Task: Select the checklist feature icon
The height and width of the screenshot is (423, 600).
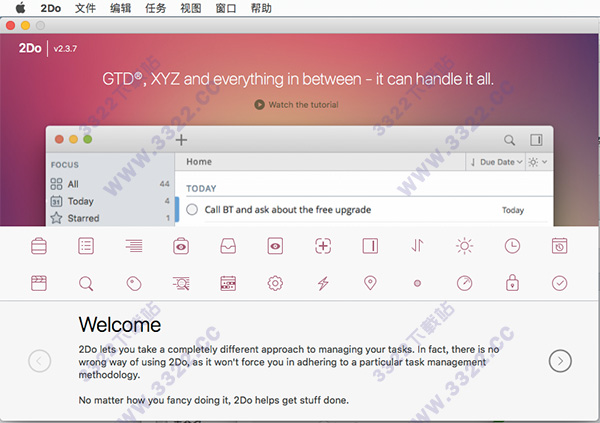Action: [x=86, y=246]
